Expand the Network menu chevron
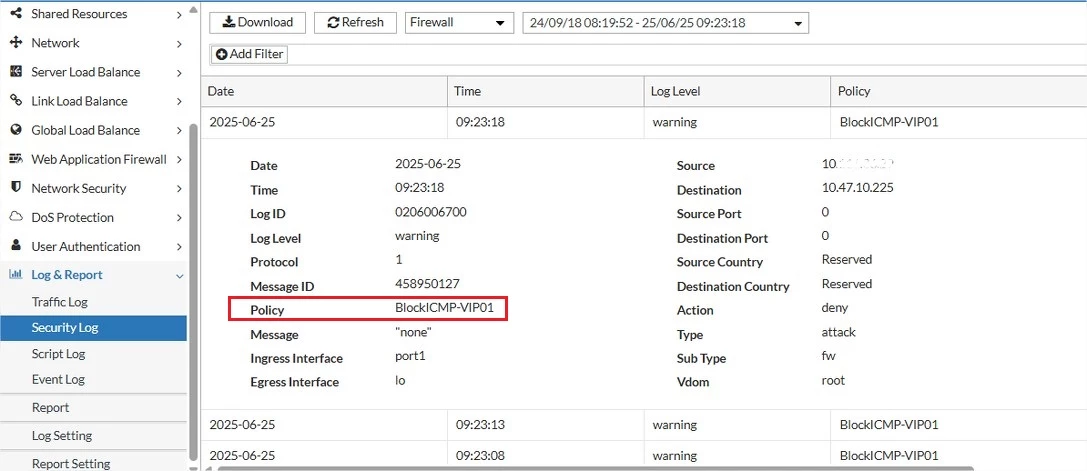 pyautogui.click(x=179, y=44)
